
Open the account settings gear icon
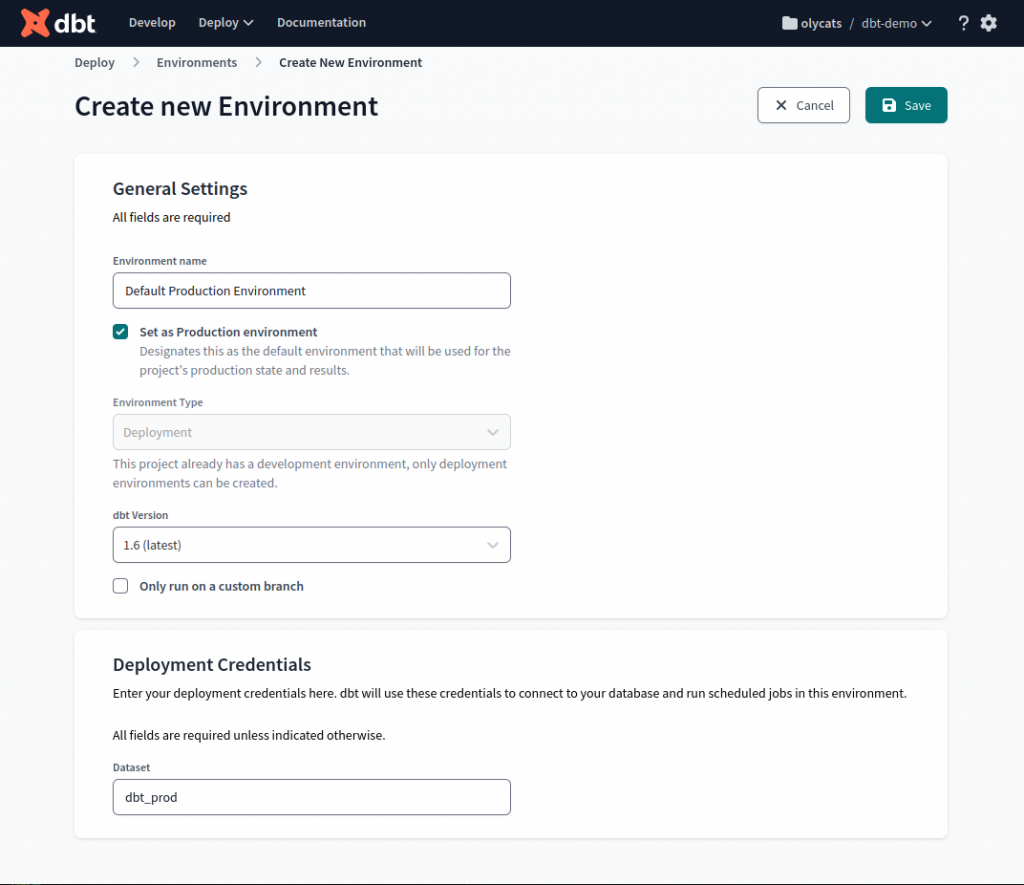(989, 23)
